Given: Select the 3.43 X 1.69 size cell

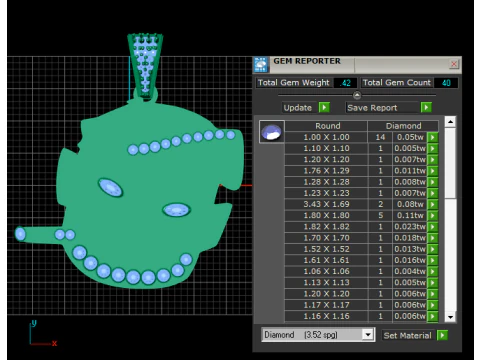Looking at the screenshot, I should pos(326,204).
